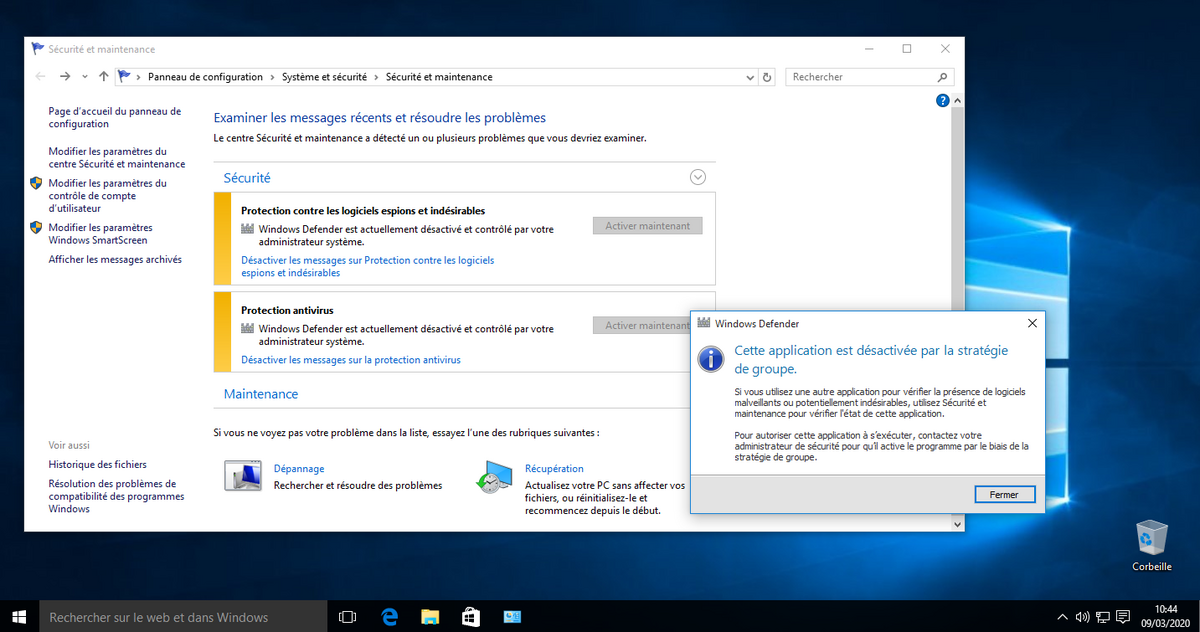Click the Dépannage computer icon
The image size is (1200, 632).
[x=243, y=477]
